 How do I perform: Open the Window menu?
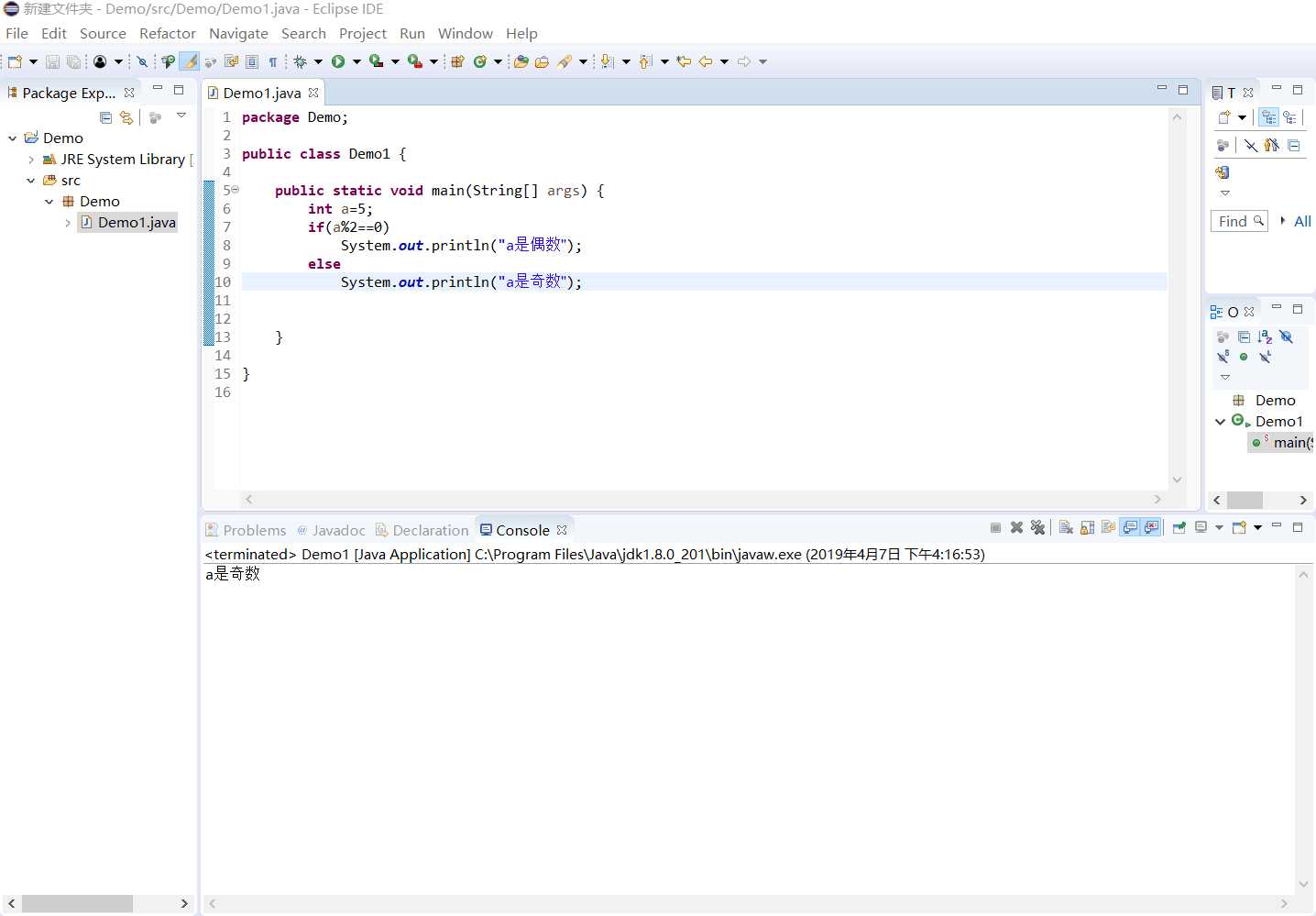465,33
